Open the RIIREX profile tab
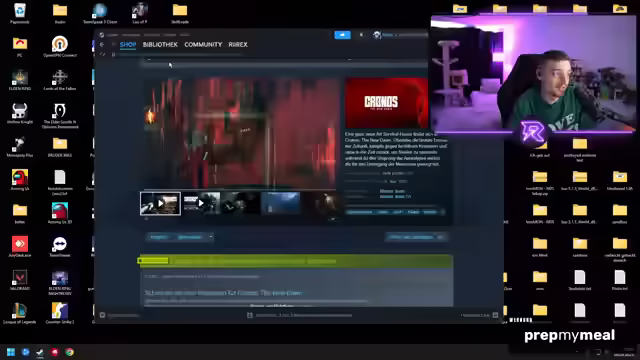640x360 pixels. tap(238, 44)
